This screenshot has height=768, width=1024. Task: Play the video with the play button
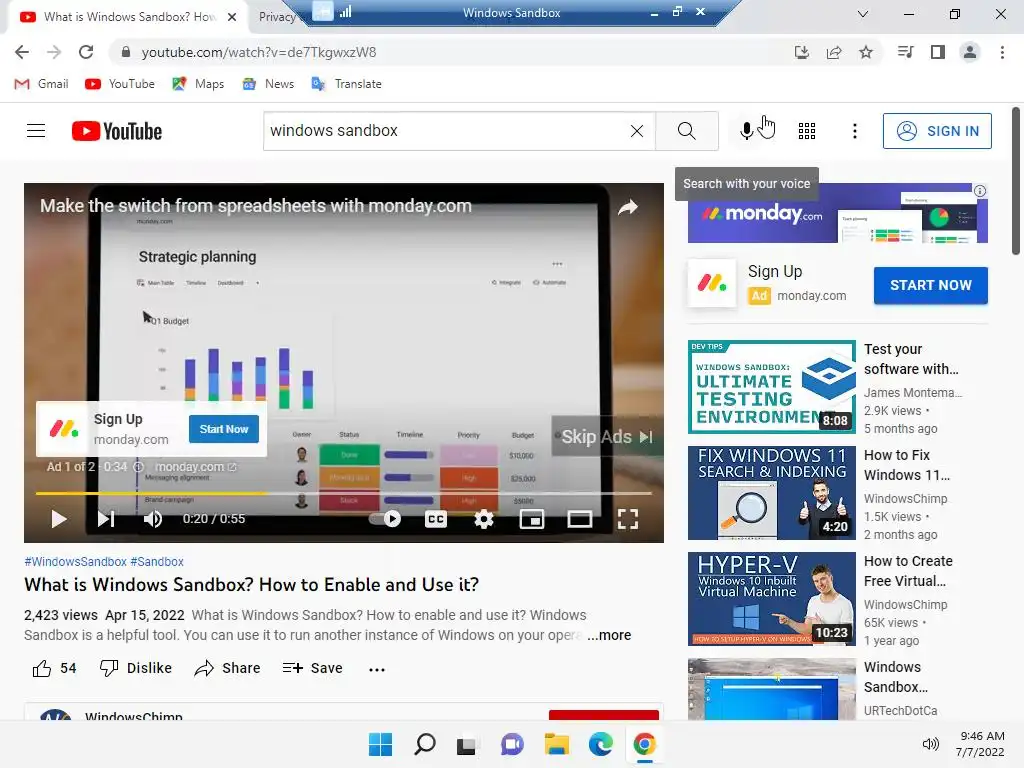(x=59, y=519)
